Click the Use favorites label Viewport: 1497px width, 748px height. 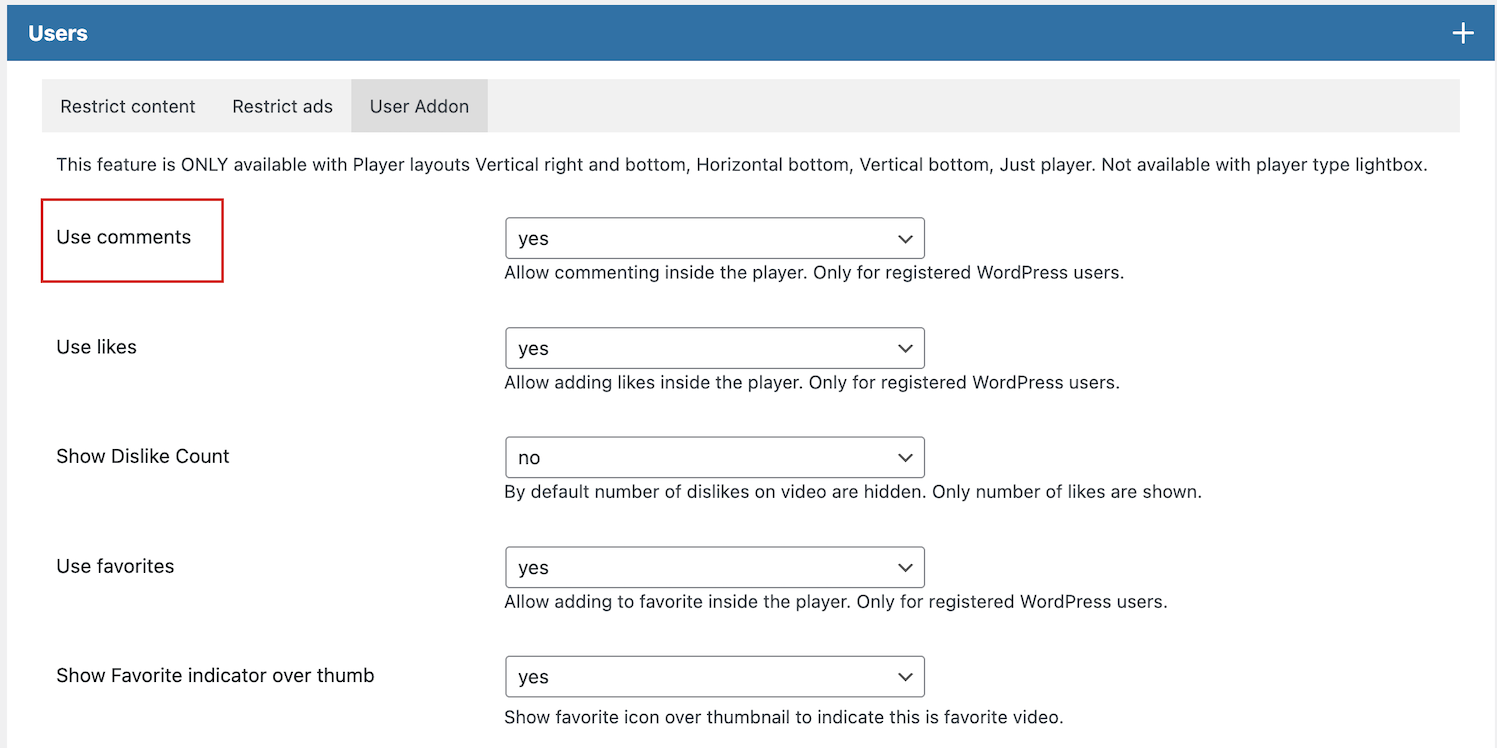[x=115, y=566]
